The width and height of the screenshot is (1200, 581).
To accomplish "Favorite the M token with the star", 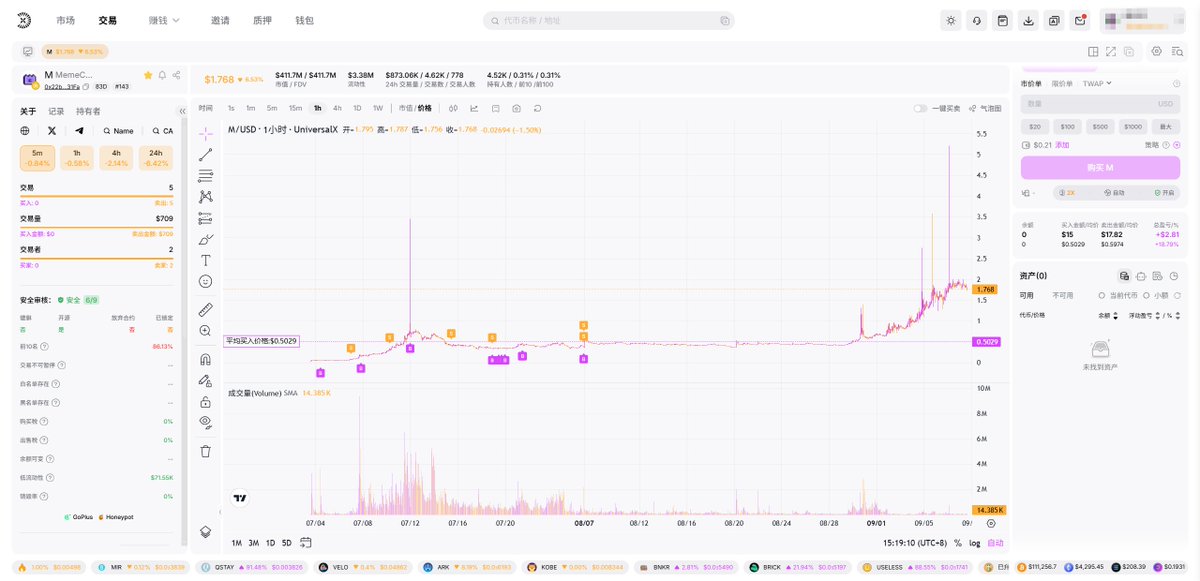I will point(148,75).
